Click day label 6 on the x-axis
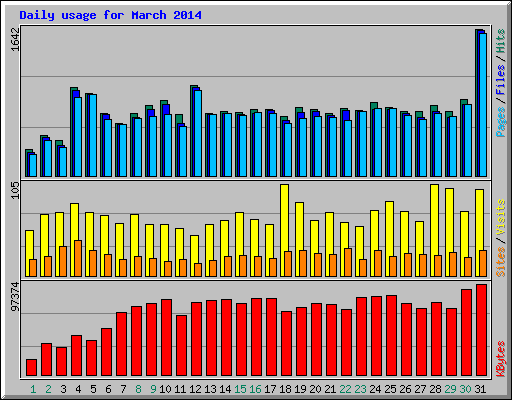This screenshot has width=512, height=400. [108, 389]
